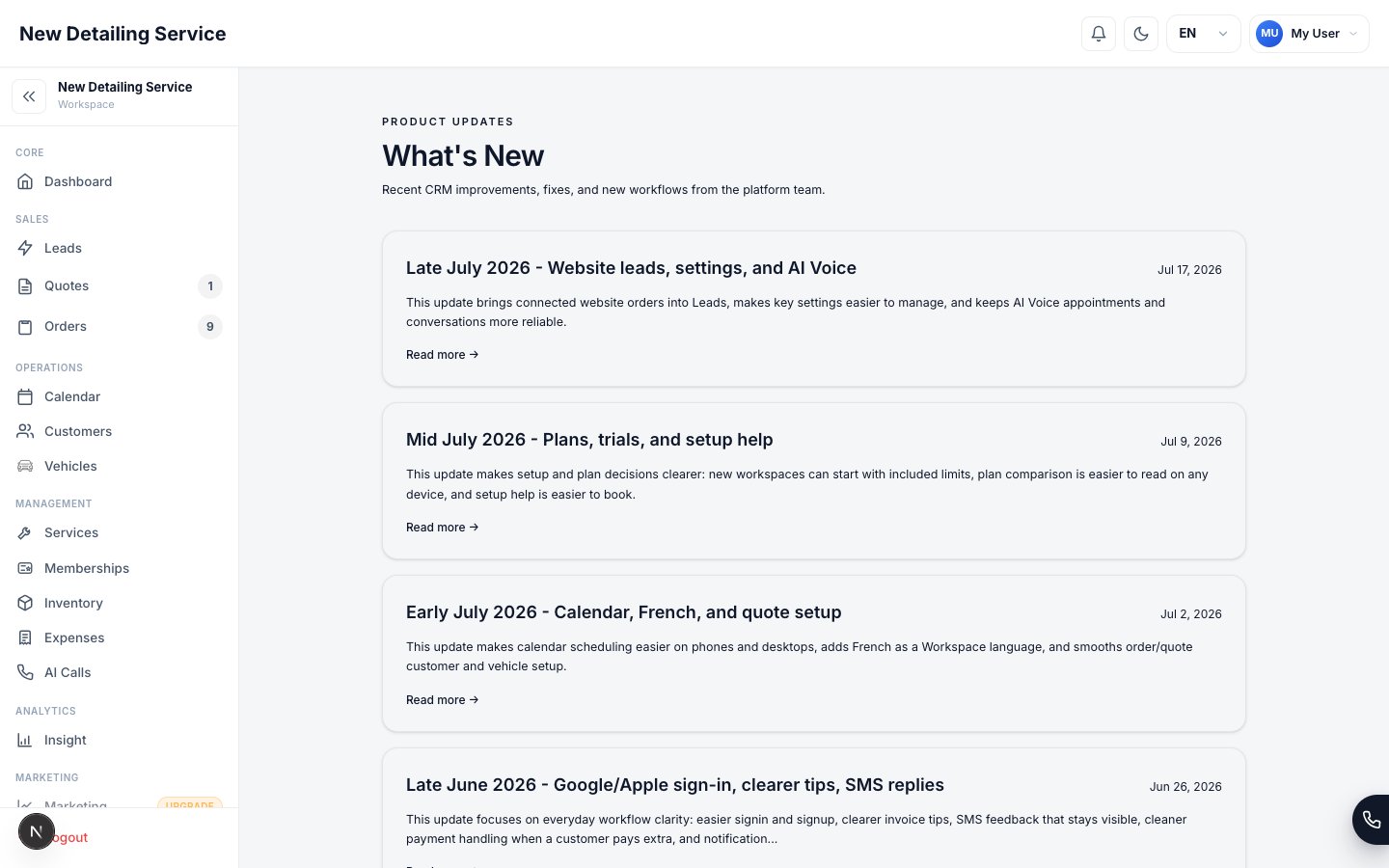Screen dimensions: 1389x868
Task: Click the Jun 26, 2026 date
Action: [x=1185, y=787]
